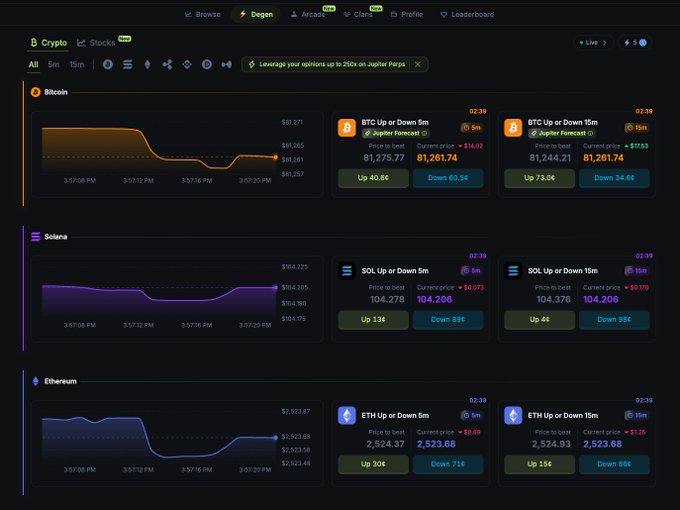Open the Profile navigation item
Image resolution: width=680 pixels, height=510 pixels.
(x=407, y=14)
